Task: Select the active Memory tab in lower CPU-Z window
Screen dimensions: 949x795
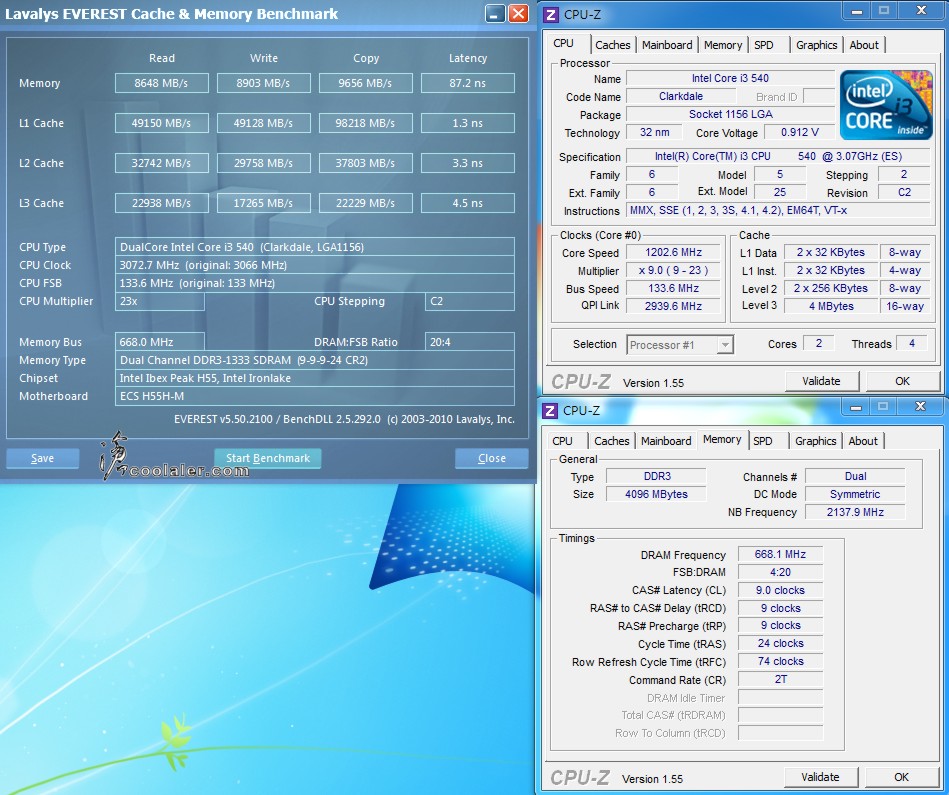Action: (722, 440)
